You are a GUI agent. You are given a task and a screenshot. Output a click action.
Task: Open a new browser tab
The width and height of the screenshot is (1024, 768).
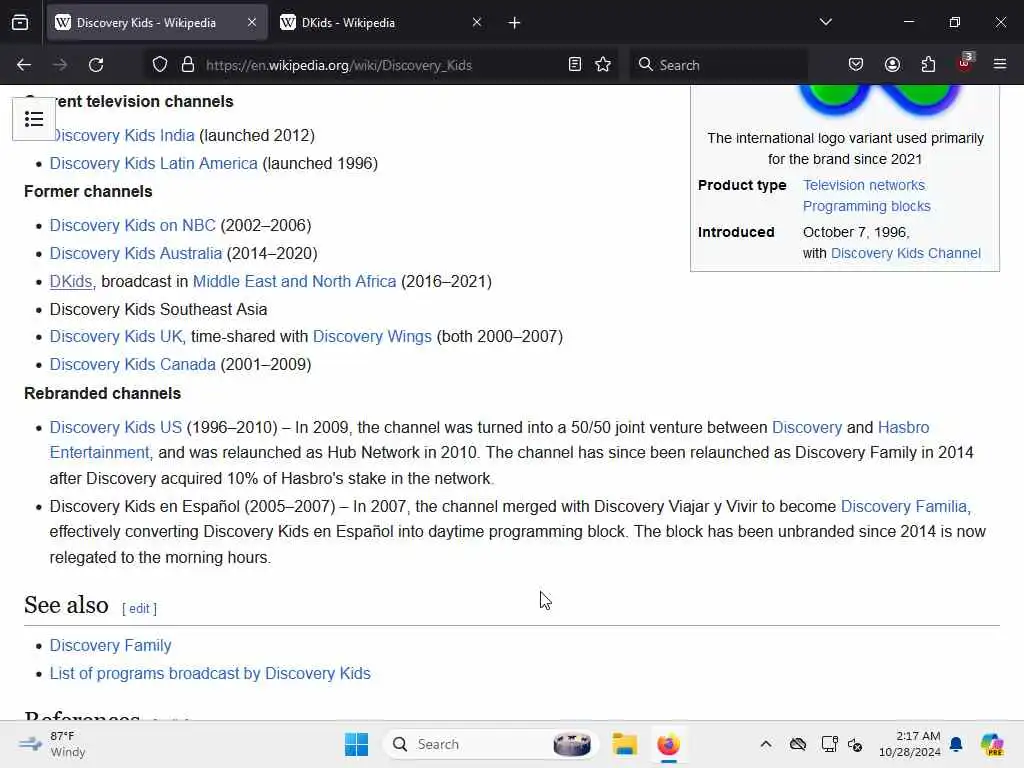tap(515, 23)
